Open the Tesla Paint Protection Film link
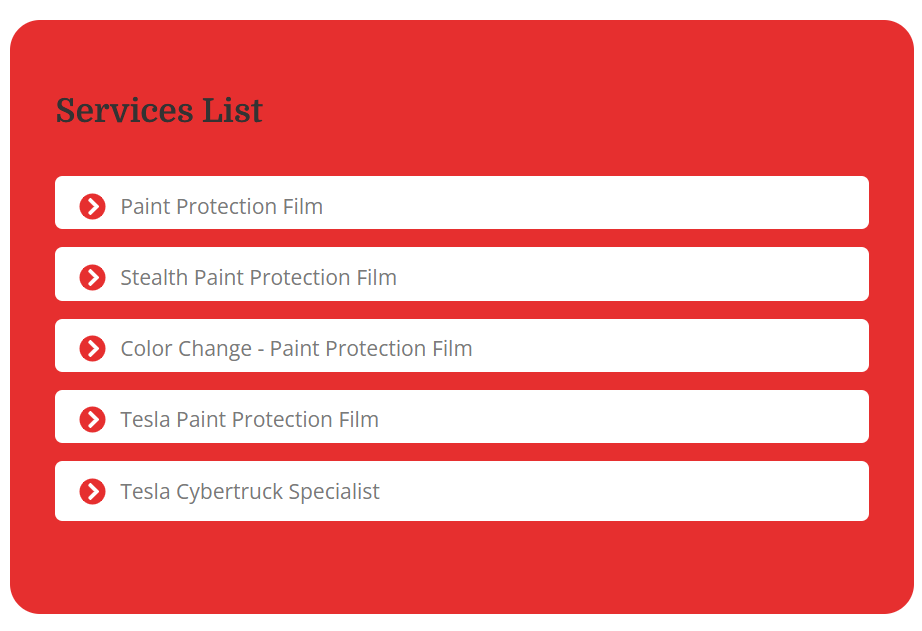The image size is (922, 631). pos(249,420)
